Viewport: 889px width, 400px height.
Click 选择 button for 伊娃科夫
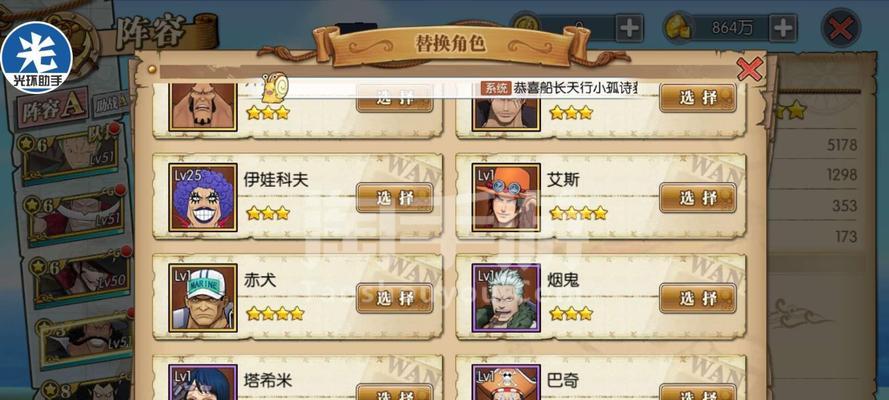[395, 198]
